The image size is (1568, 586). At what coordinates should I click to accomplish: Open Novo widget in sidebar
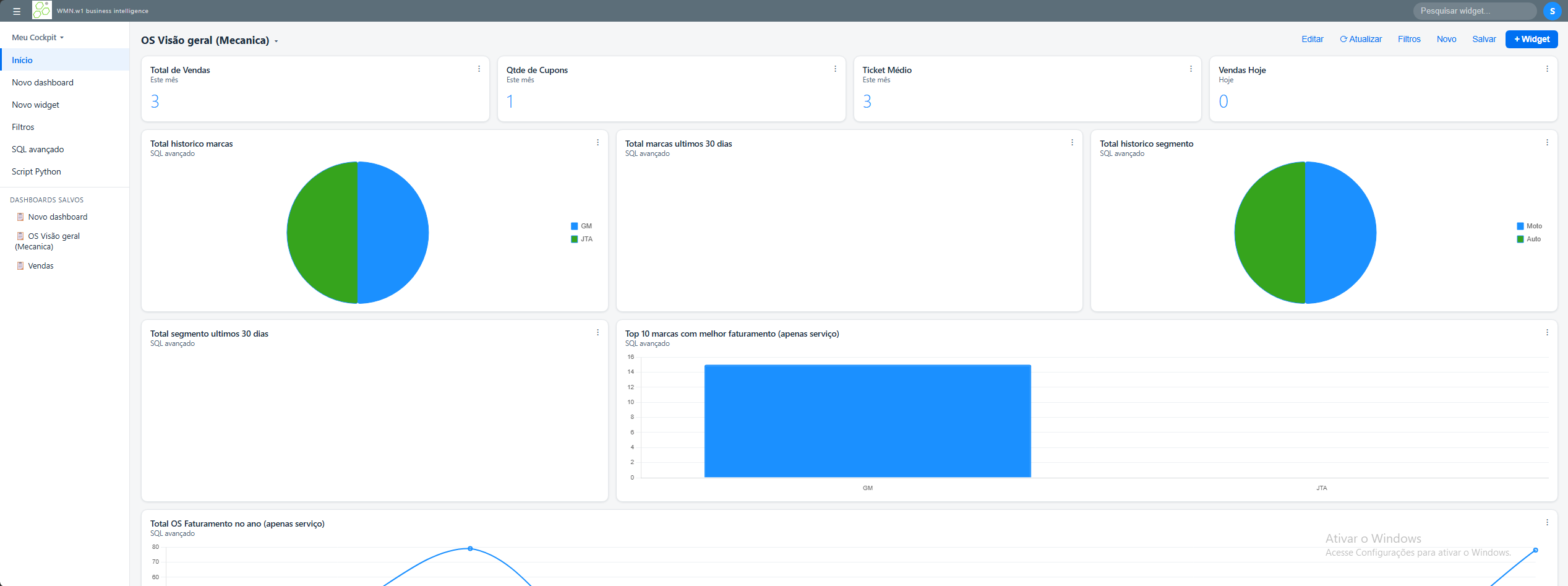coord(65,105)
